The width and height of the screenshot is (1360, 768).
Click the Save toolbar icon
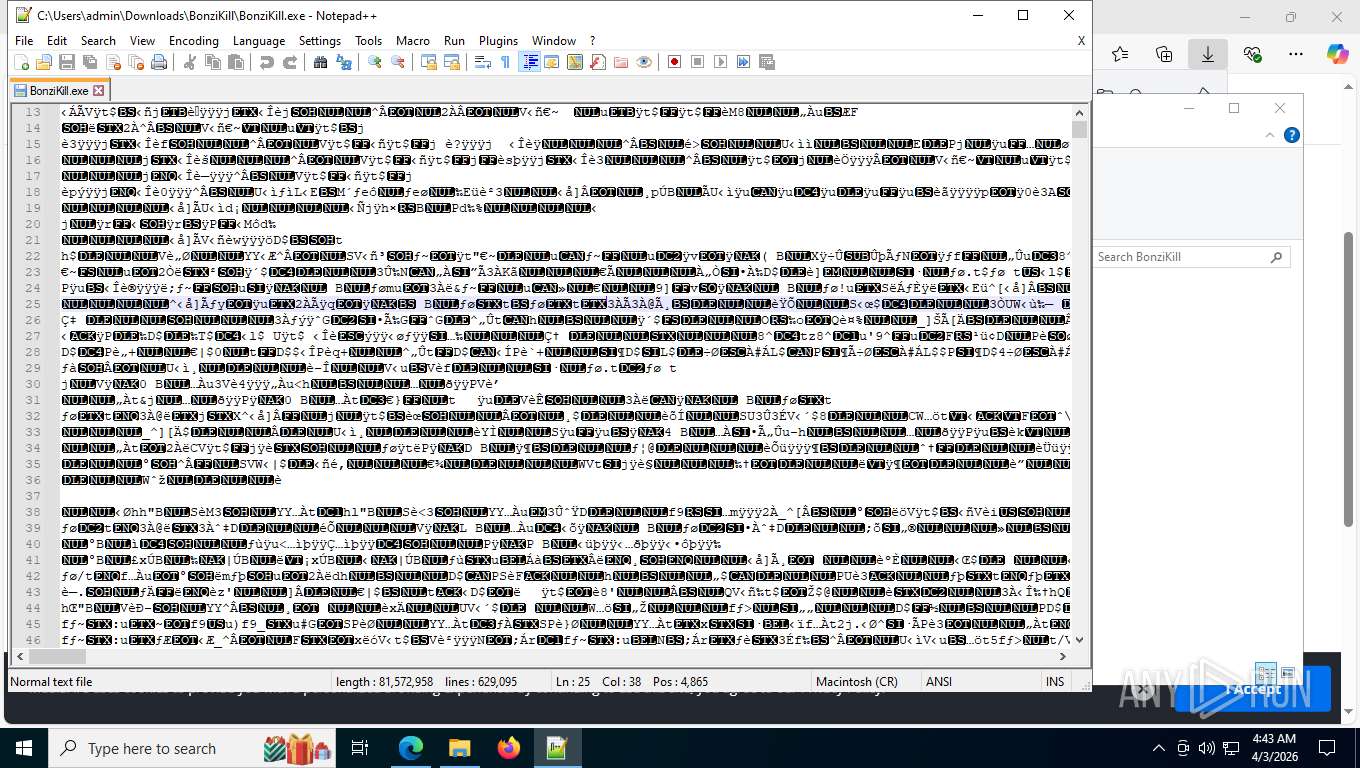[x=67, y=62]
